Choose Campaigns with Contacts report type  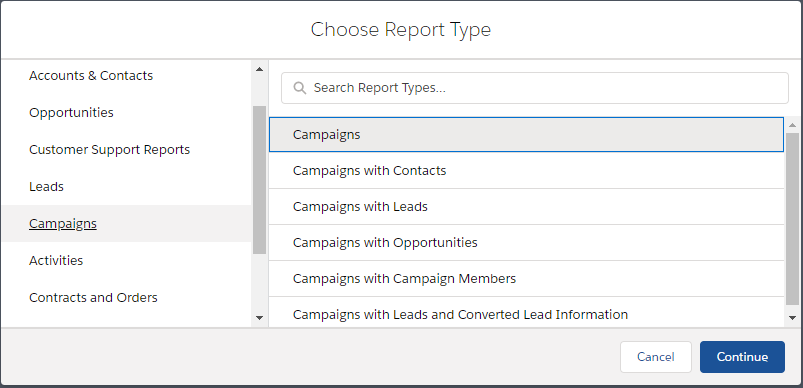point(526,170)
